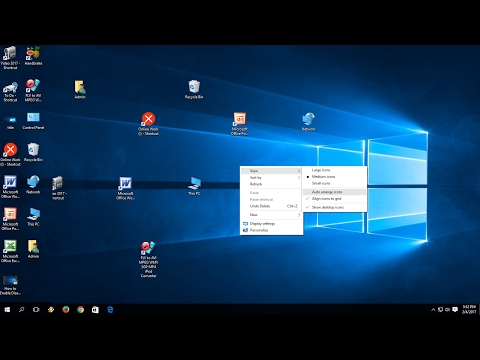Select the Network icon beside the wallpaper logo
Image resolution: width=480 pixels, height=360 pixels.
pyautogui.click(x=309, y=122)
